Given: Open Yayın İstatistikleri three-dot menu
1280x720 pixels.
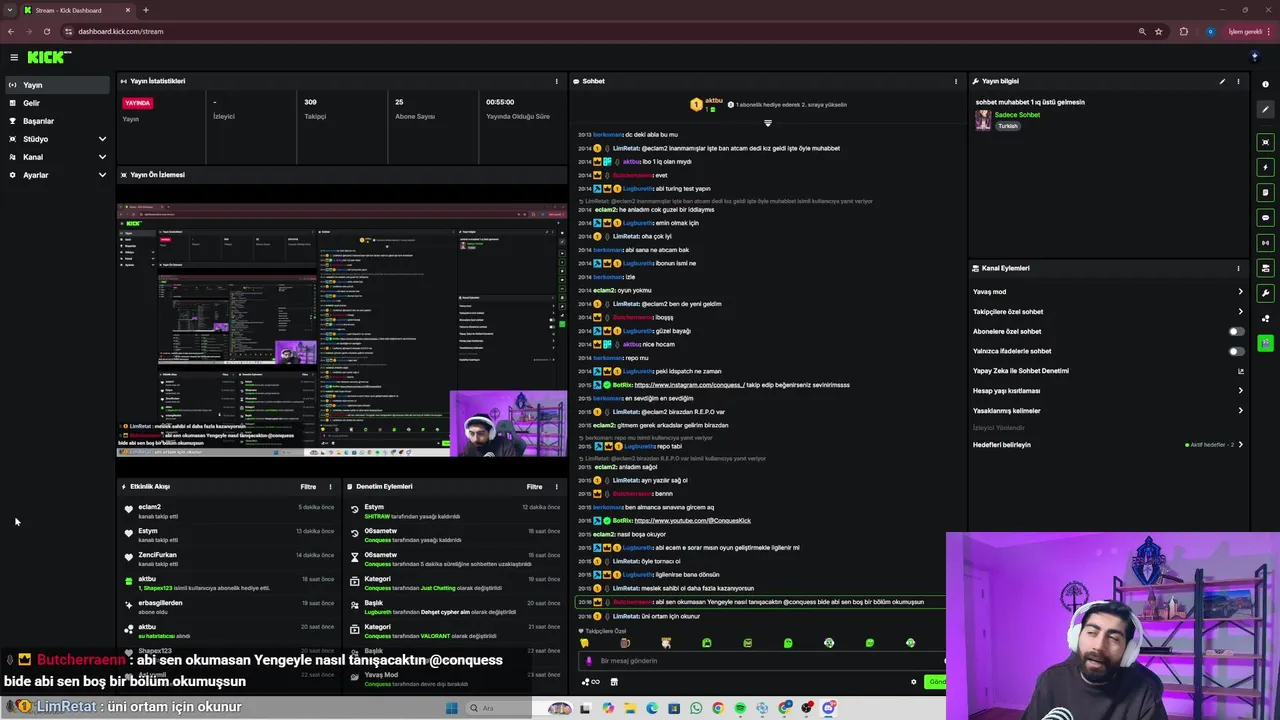Looking at the screenshot, I should (x=557, y=81).
